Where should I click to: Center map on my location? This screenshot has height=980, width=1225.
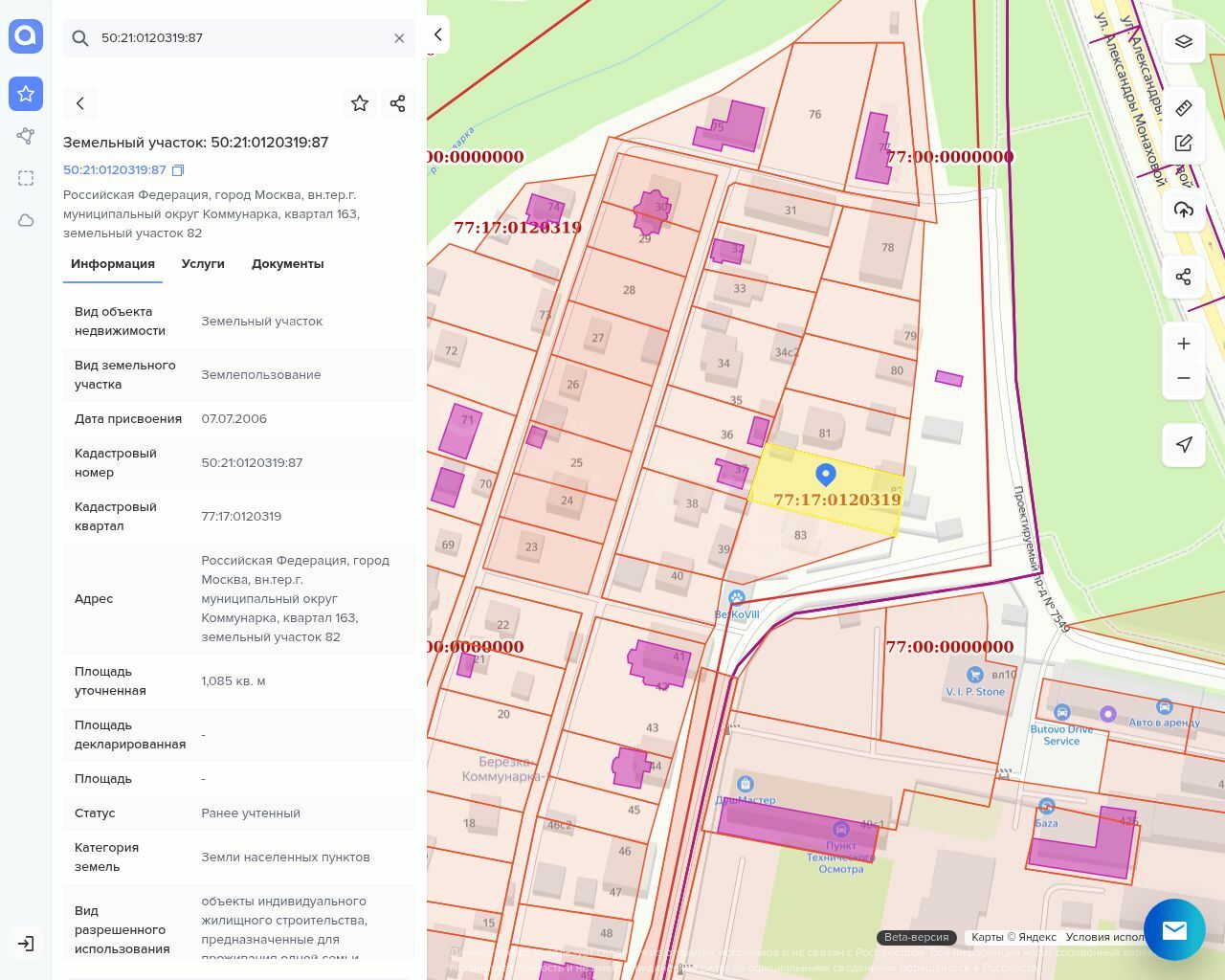coord(1184,444)
